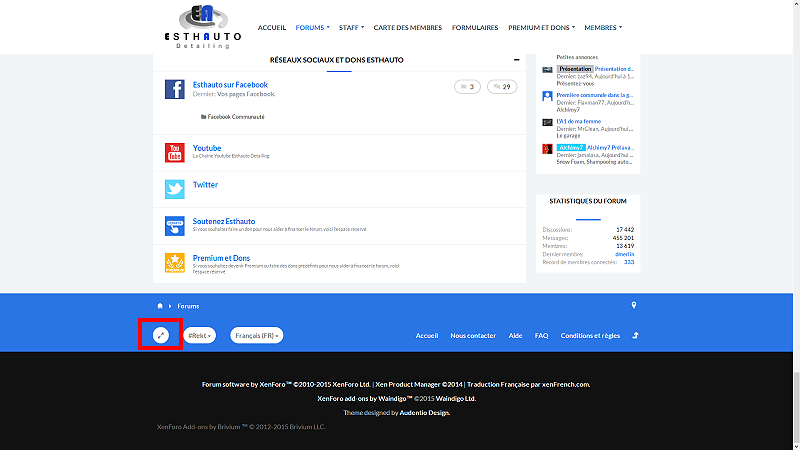
Task: Expand the Membres menu in navigation
Action: (602, 28)
